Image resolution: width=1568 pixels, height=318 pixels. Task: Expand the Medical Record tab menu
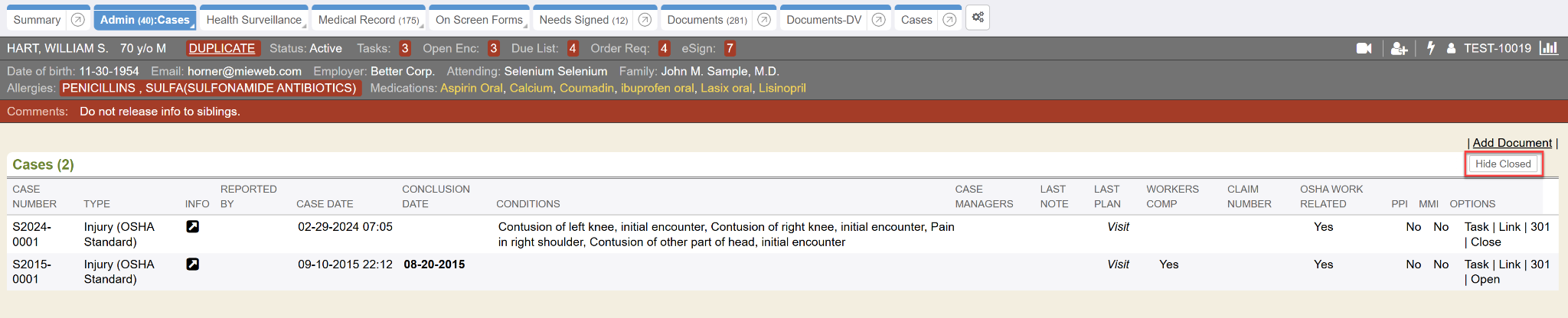coord(423,27)
